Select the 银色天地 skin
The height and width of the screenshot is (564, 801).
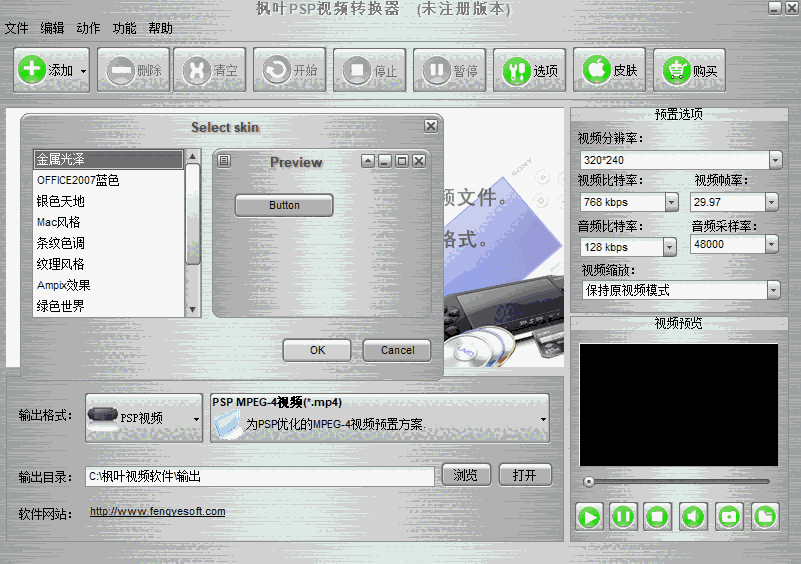[x=108, y=201]
